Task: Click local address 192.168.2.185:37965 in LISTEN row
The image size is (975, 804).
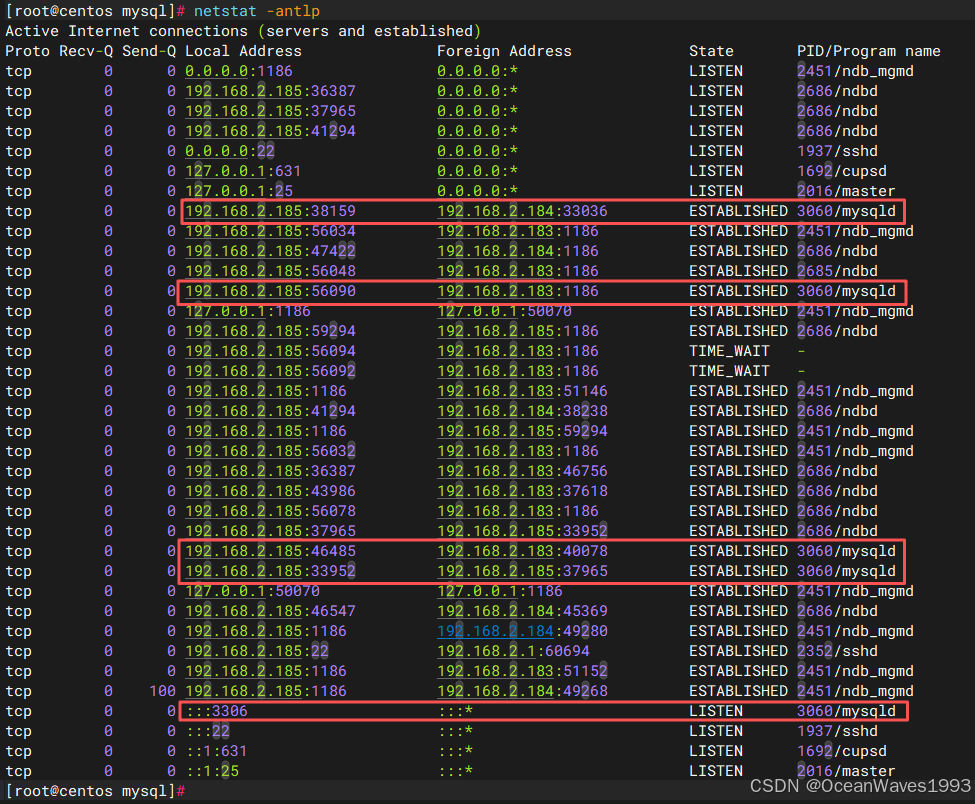Action: point(270,111)
